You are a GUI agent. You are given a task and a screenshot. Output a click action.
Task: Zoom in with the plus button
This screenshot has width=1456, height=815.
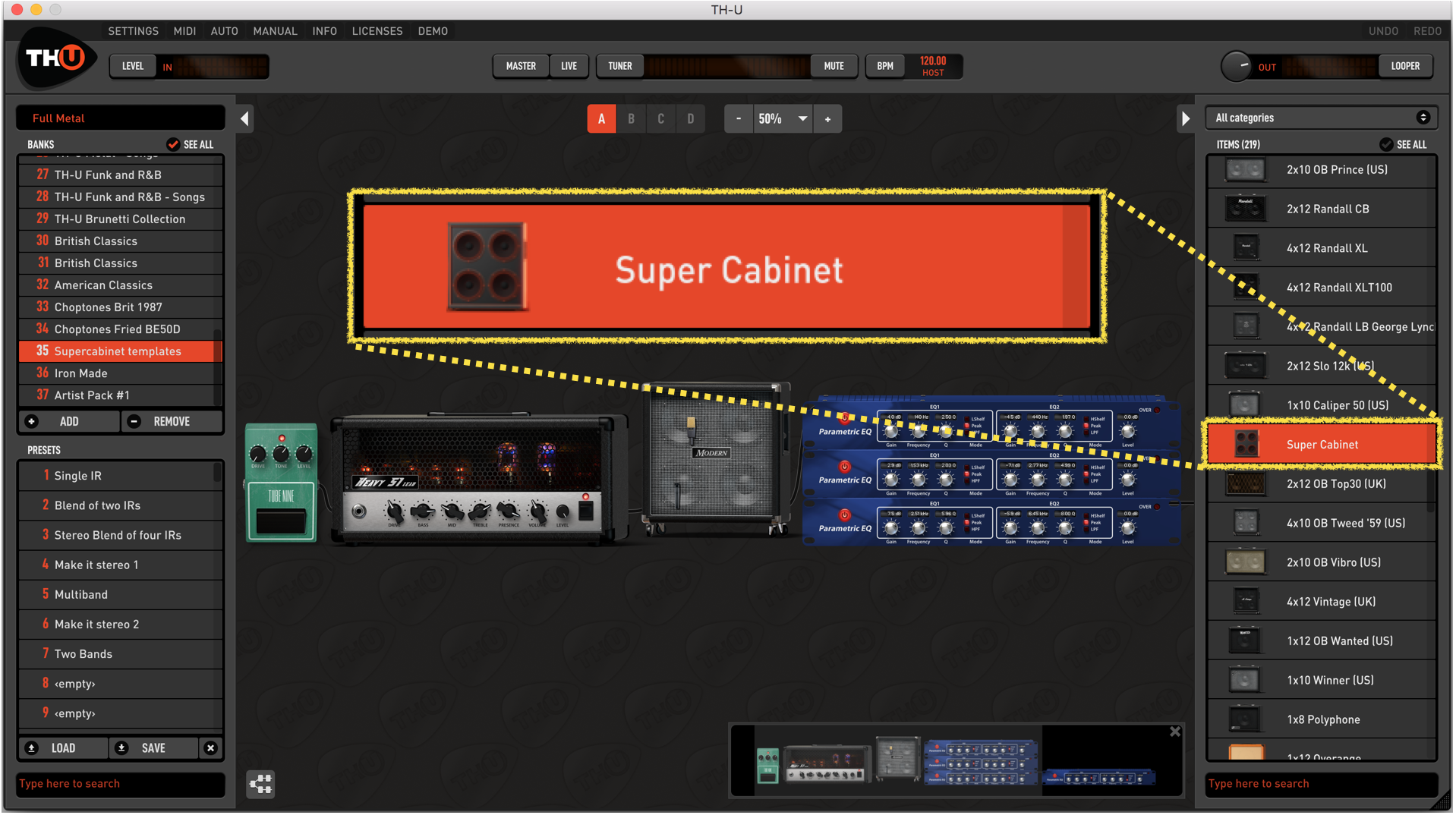[827, 119]
